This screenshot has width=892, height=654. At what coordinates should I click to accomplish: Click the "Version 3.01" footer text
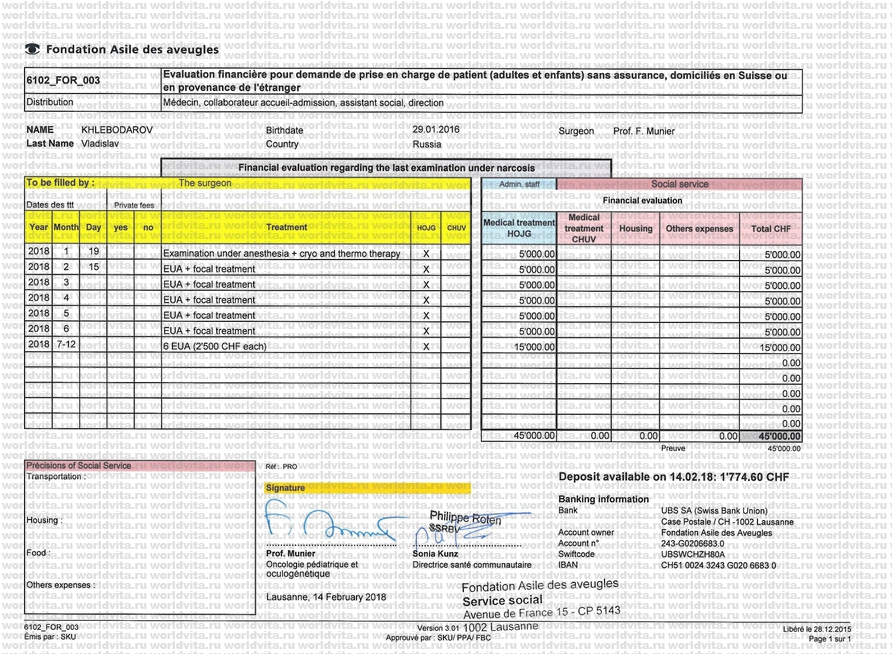pos(437,628)
